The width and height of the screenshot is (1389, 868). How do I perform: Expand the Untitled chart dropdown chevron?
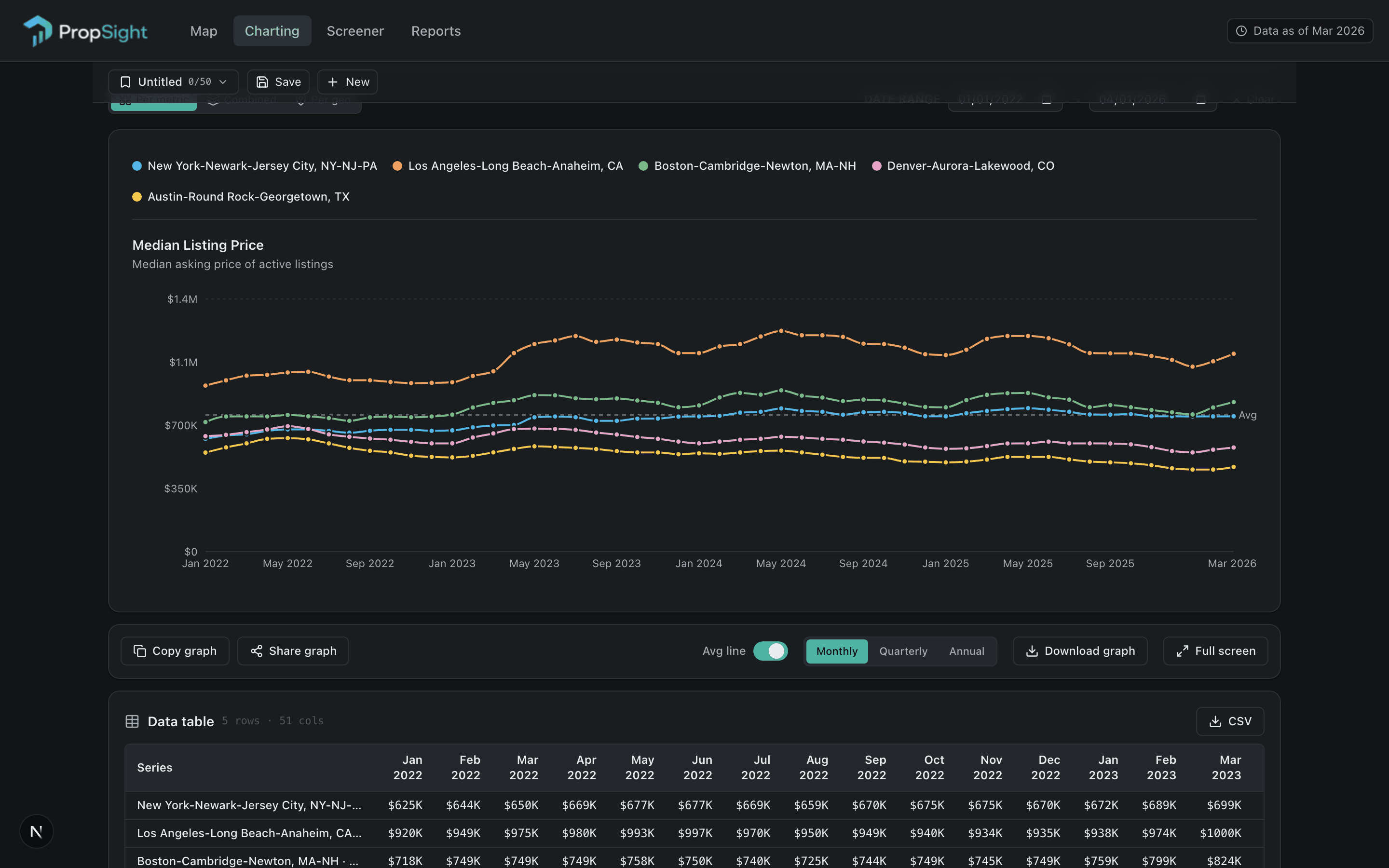pos(223,82)
